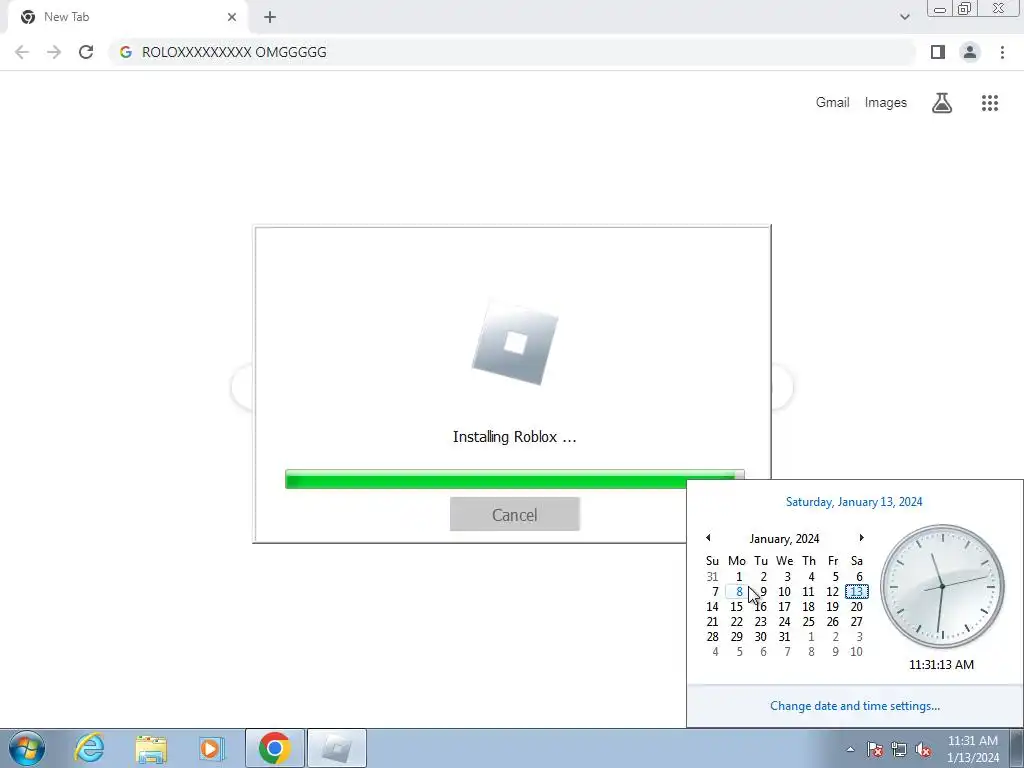Image resolution: width=1024 pixels, height=768 pixels.
Task: Click Saturday, January 13, 2024 date link
Action: tap(854, 502)
